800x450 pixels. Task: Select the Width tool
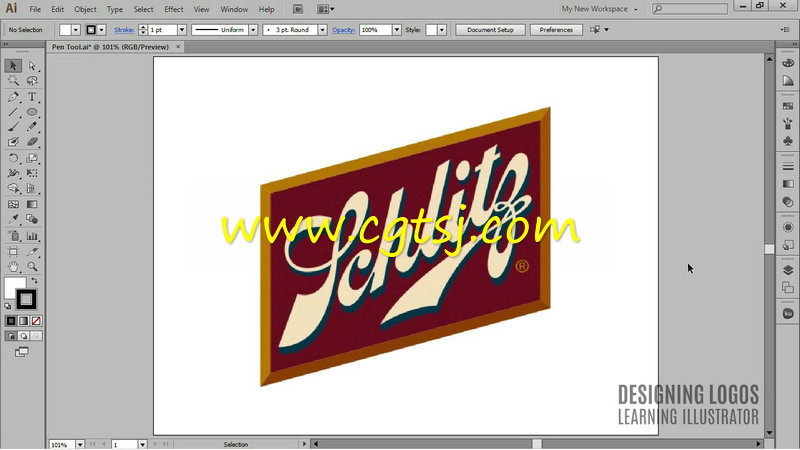point(13,173)
